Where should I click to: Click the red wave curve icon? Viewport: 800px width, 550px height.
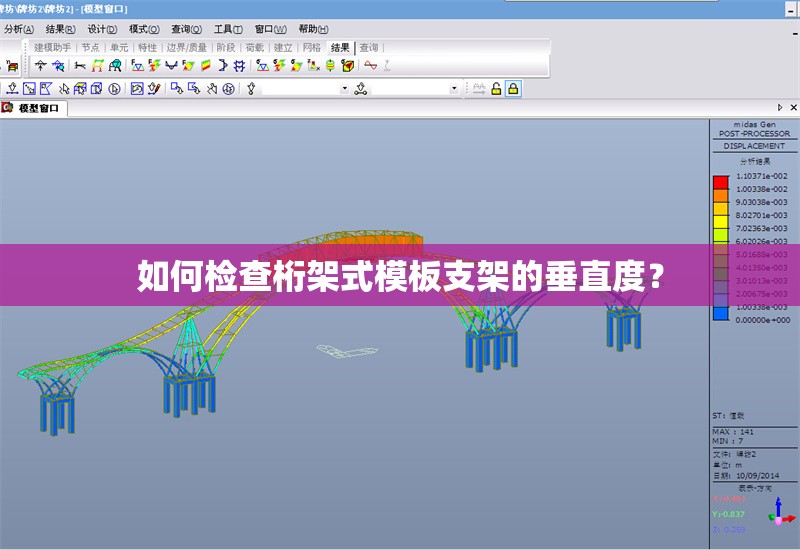[x=371, y=66]
